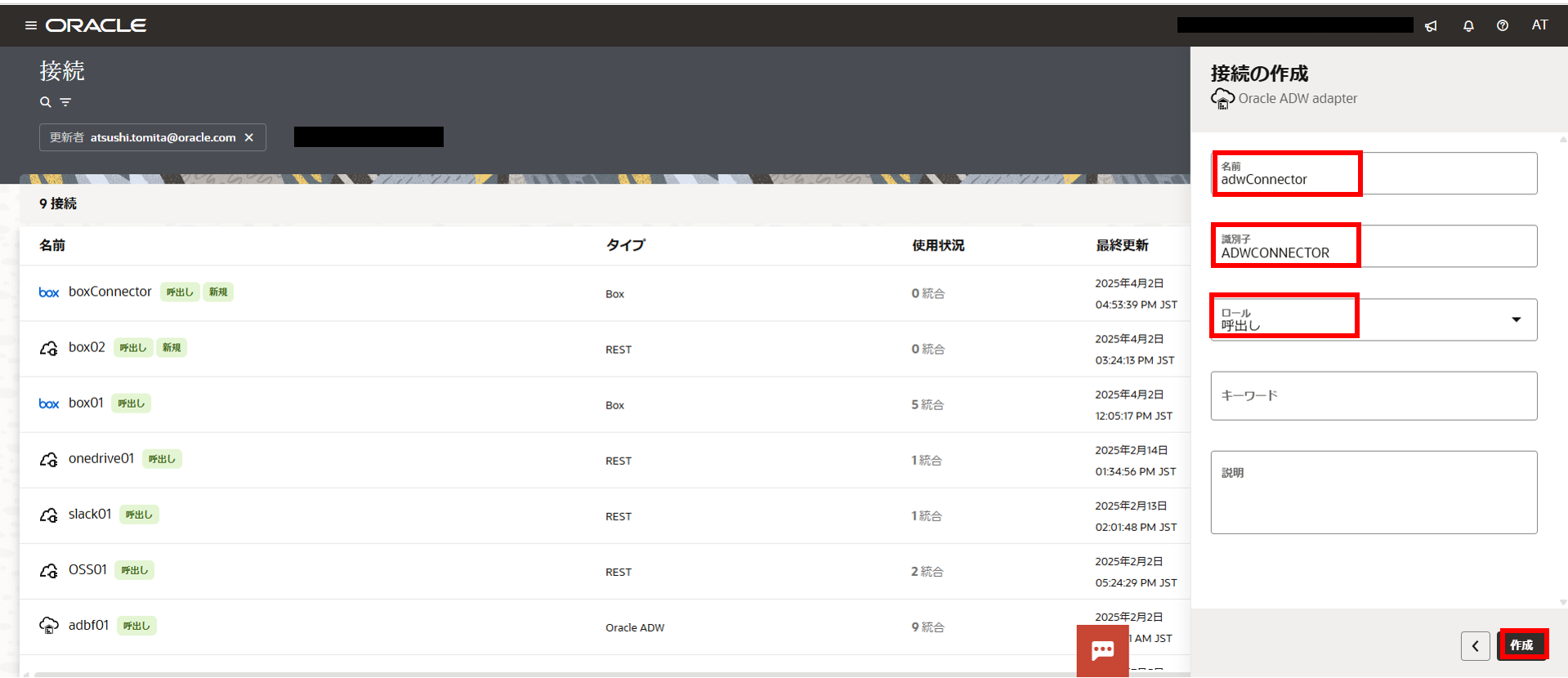Open the box02 connection

87,347
